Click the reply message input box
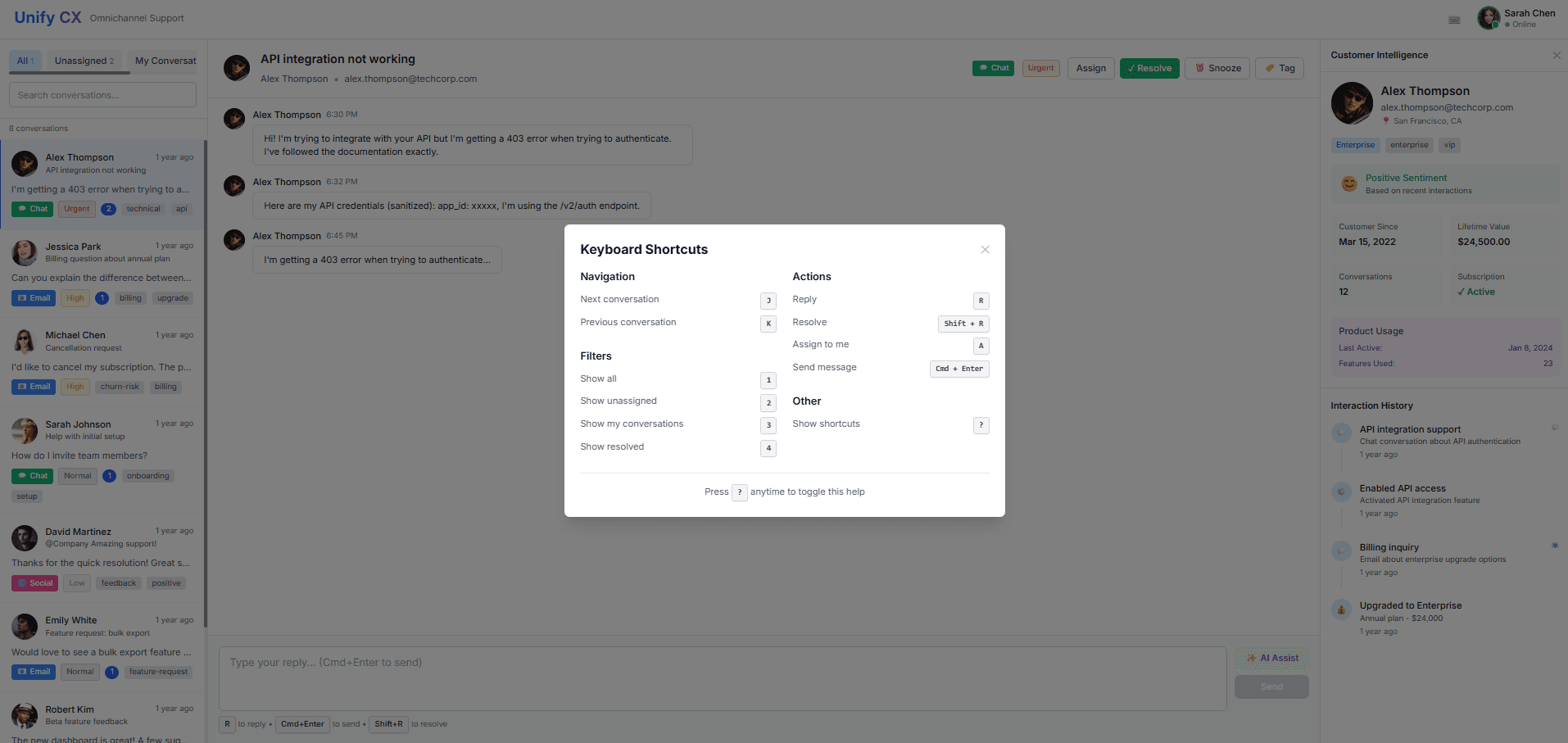Image resolution: width=1568 pixels, height=743 pixels. point(721,678)
